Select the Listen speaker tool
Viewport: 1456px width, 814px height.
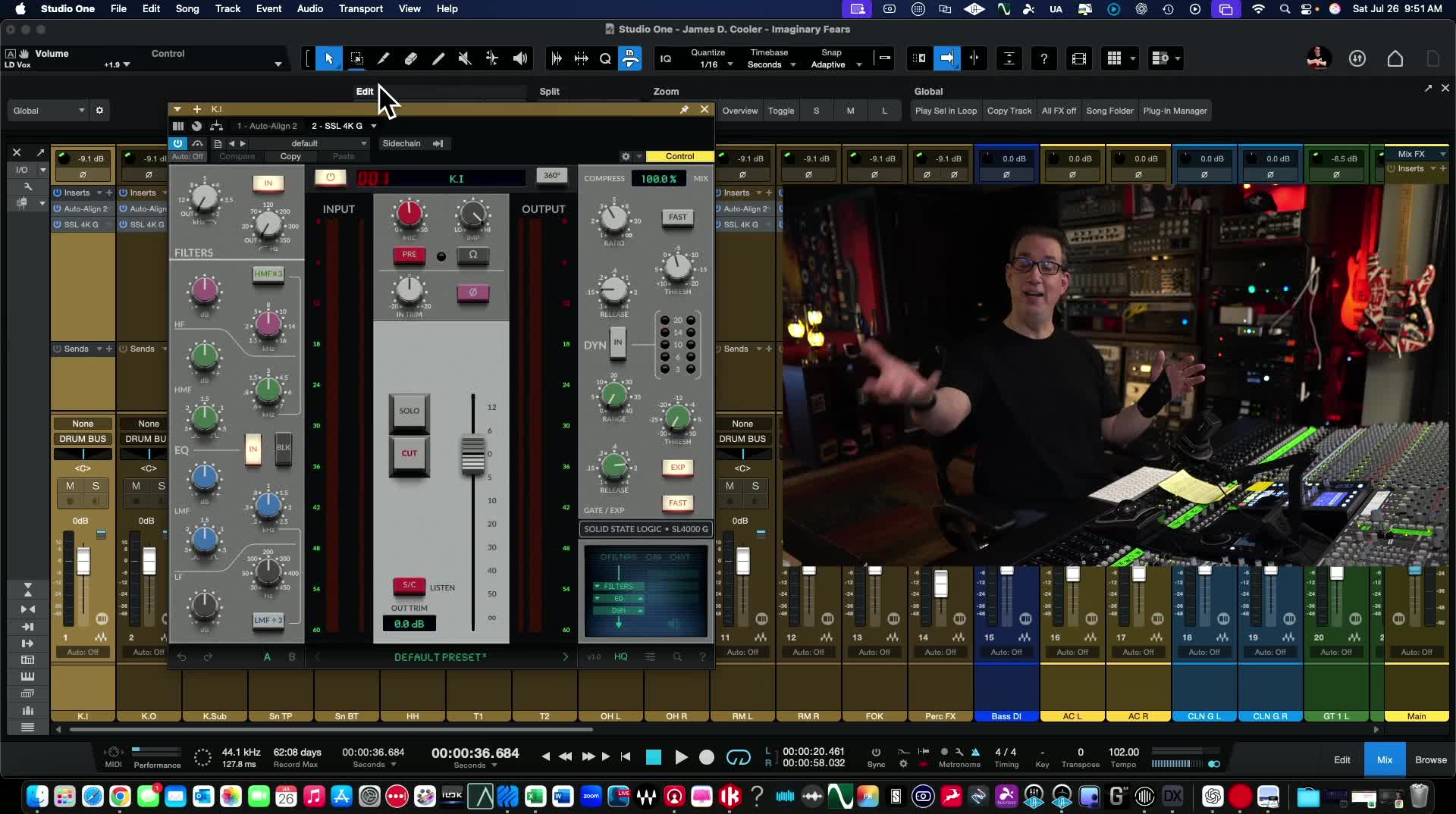(520, 58)
